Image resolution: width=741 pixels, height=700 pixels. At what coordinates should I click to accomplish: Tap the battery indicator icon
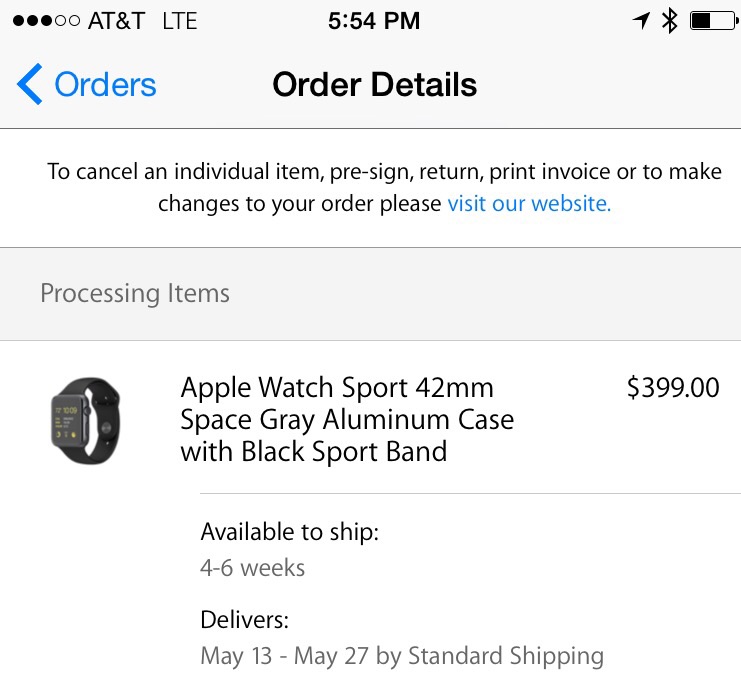click(714, 21)
